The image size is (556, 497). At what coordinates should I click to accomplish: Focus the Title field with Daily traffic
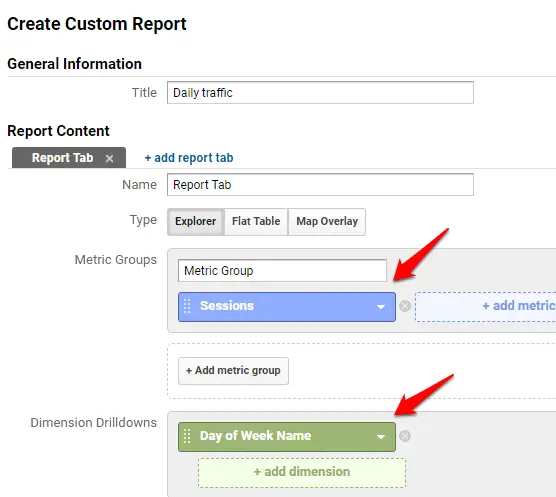click(320, 93)
